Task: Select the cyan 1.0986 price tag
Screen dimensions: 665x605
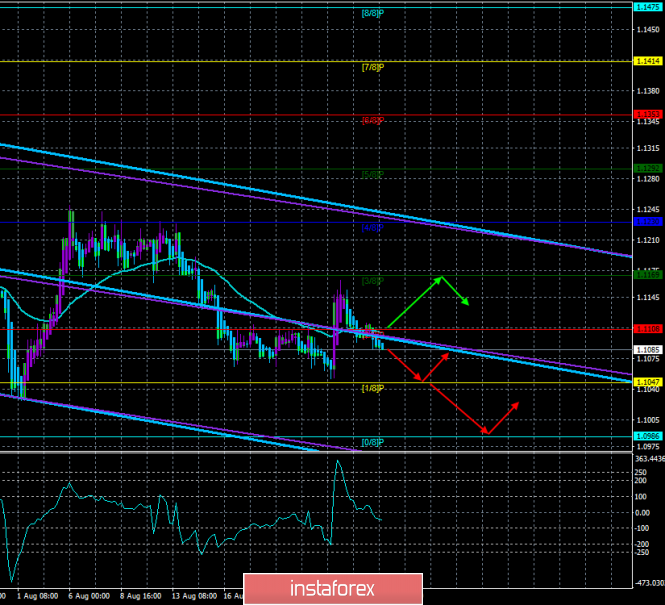Action: coord(646,435)
